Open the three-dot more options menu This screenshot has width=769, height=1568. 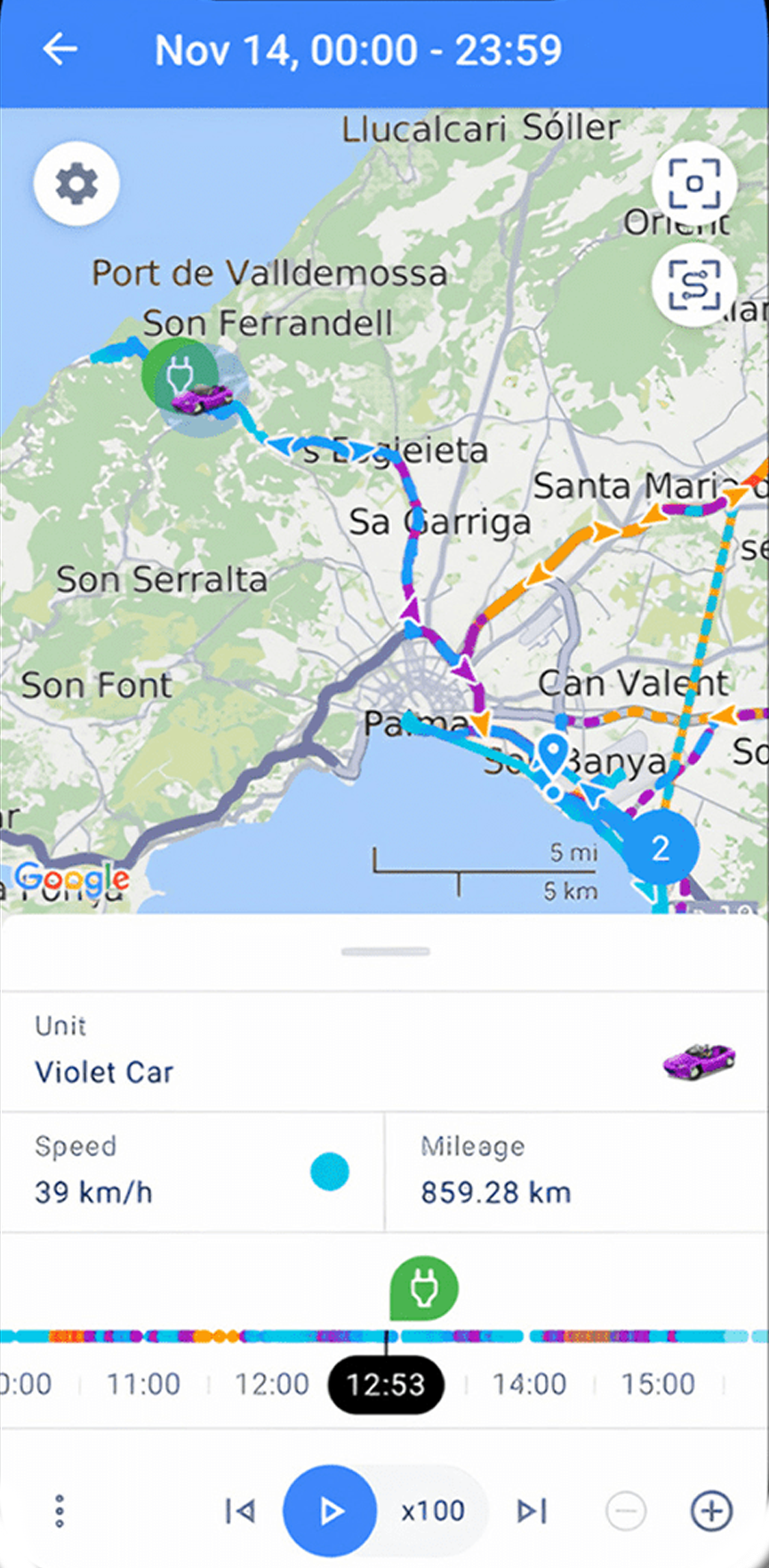[x=60, y=1510]
